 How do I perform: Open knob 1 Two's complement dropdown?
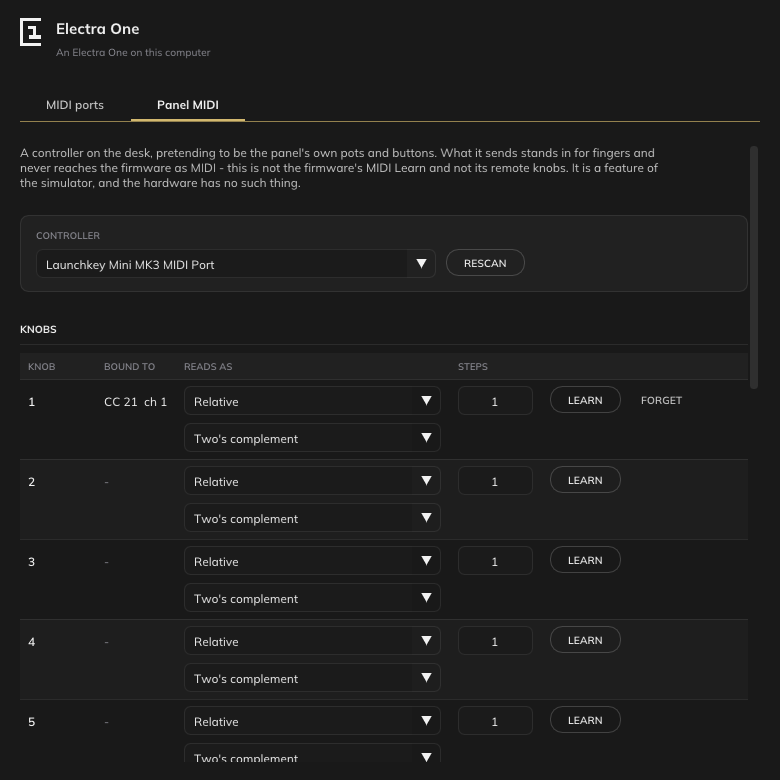pos(312,438)
